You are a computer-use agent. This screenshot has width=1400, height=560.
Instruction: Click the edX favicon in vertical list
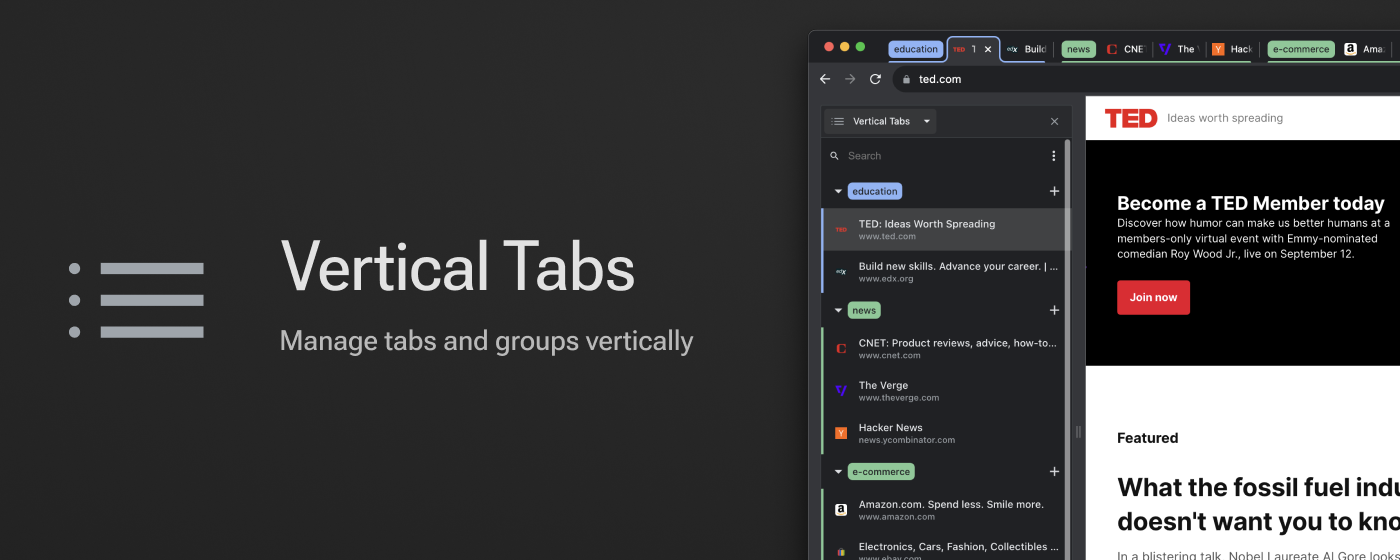pos(841,271)
